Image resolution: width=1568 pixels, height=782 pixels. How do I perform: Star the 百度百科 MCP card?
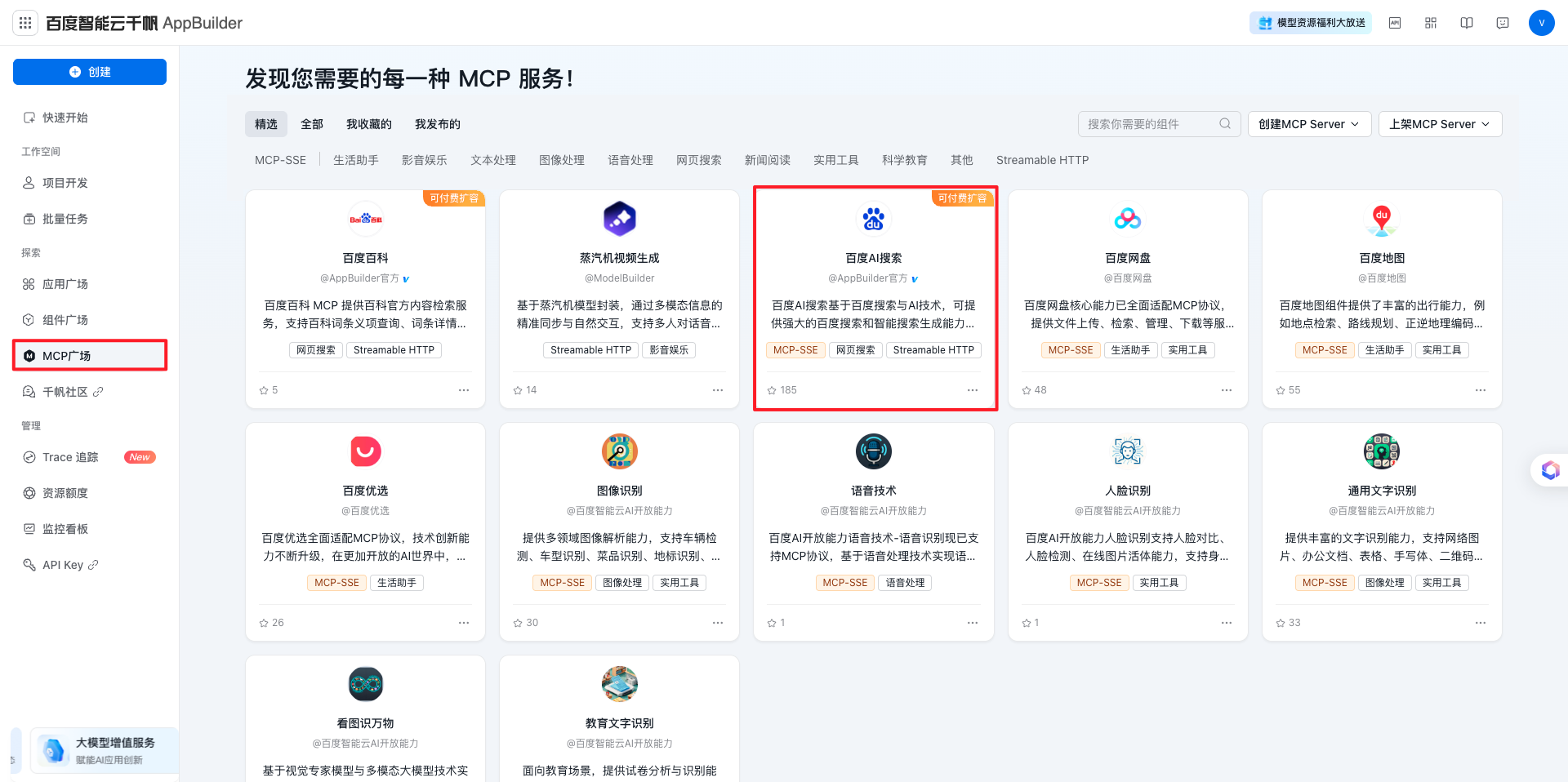(264, 390)
